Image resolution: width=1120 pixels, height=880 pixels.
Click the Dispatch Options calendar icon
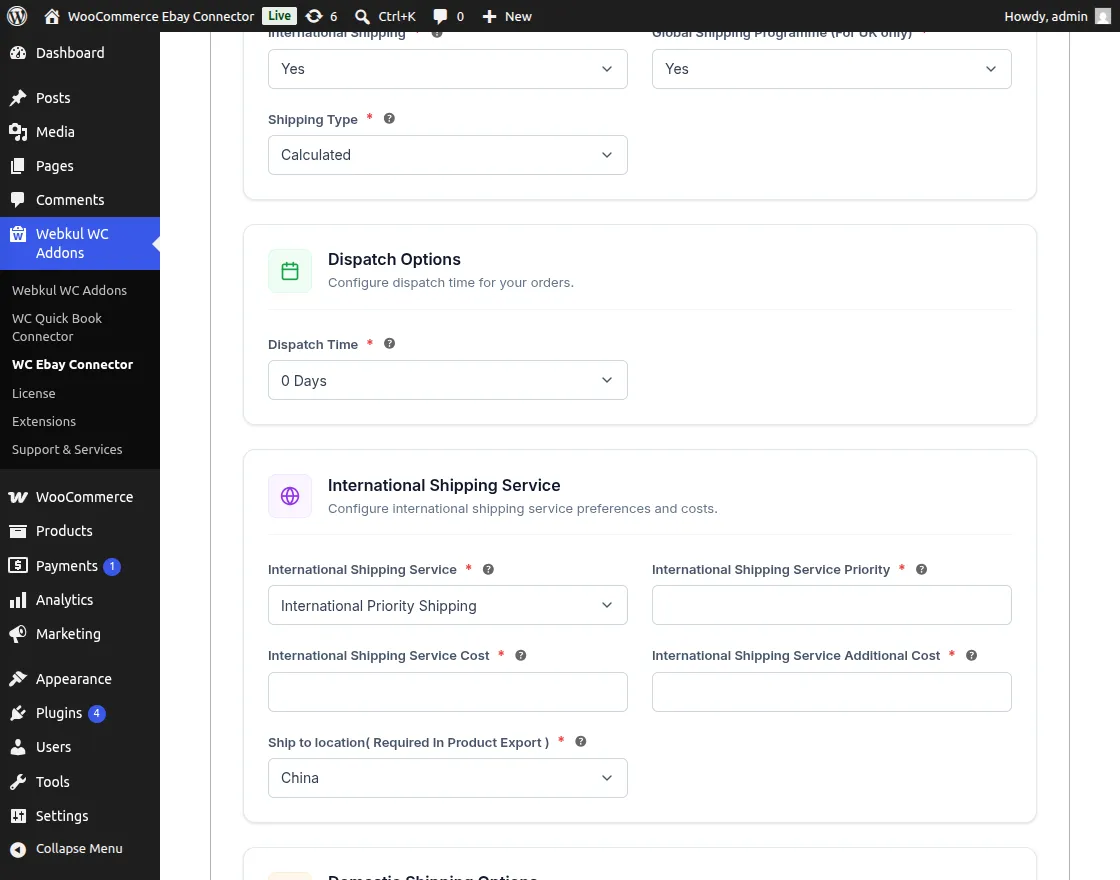pyautogui.click(x=290, y=271)
